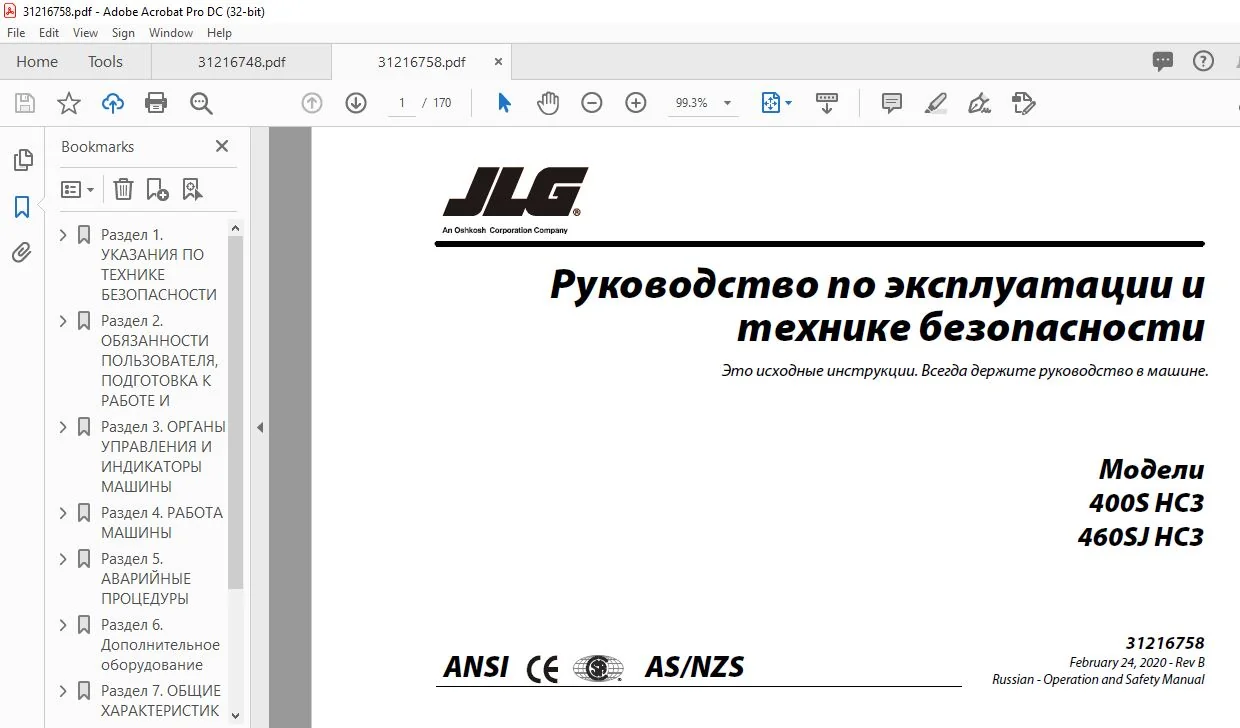
Task: Click the page number input field
Action: (402, 103)
